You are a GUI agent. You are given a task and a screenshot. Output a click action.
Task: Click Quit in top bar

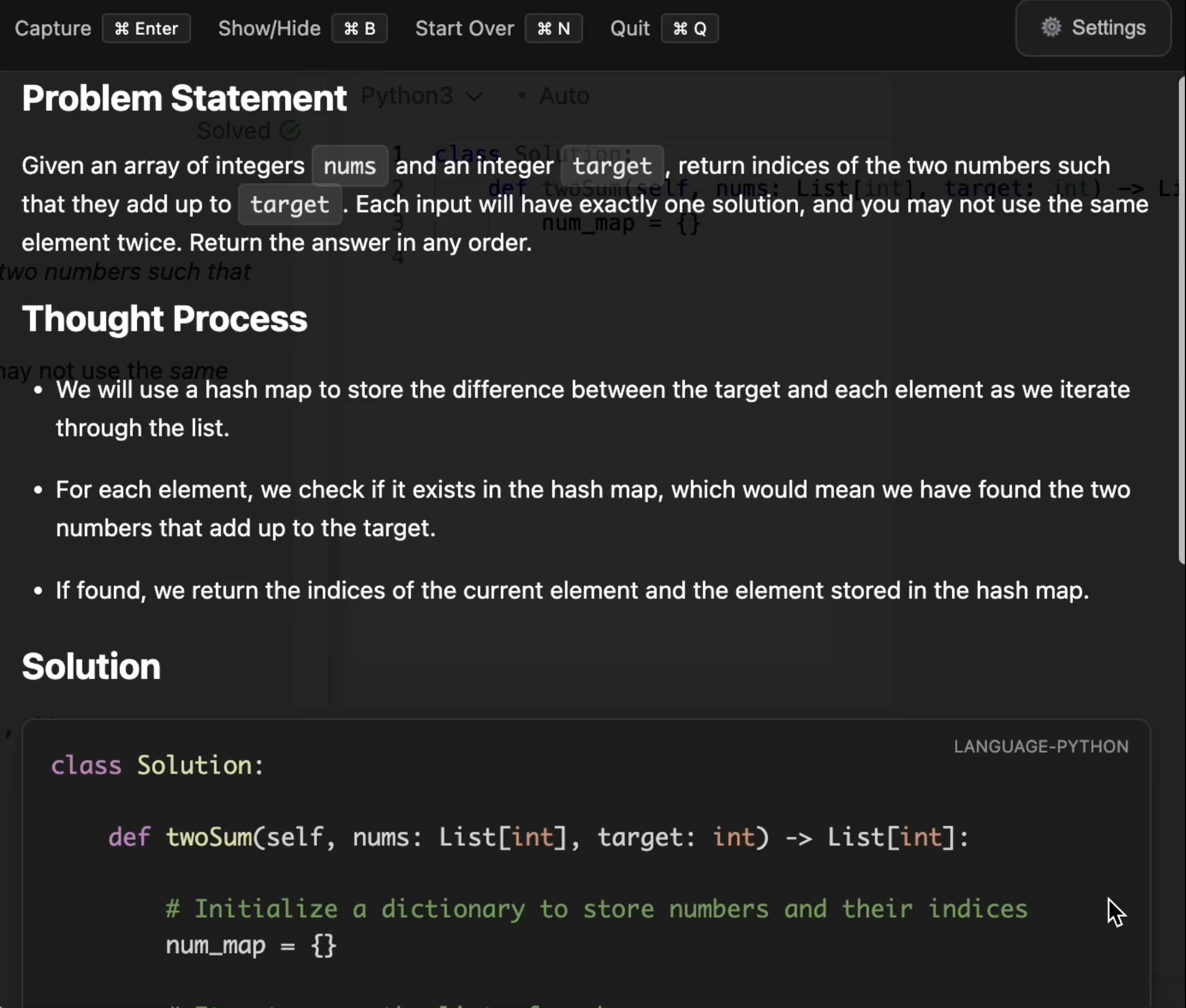[629, 29]
